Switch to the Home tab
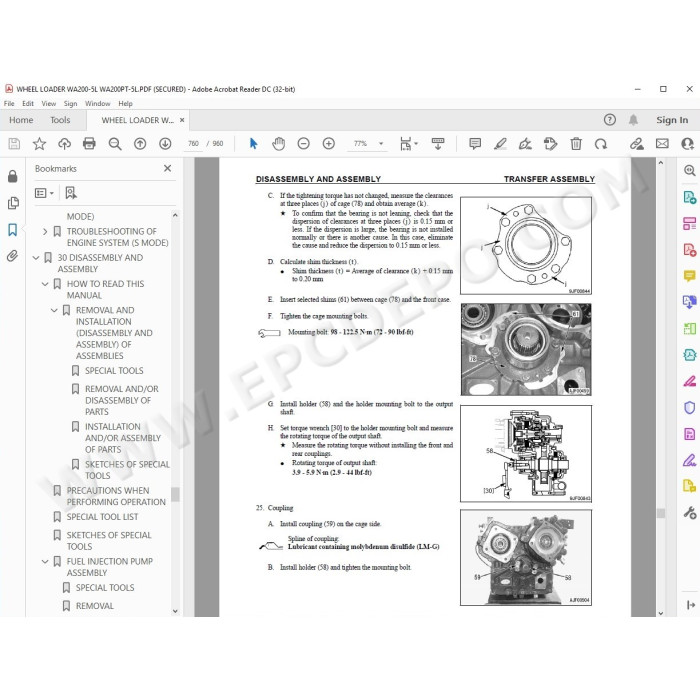Screen dimensions: 700x700 (x=21, y=120)
